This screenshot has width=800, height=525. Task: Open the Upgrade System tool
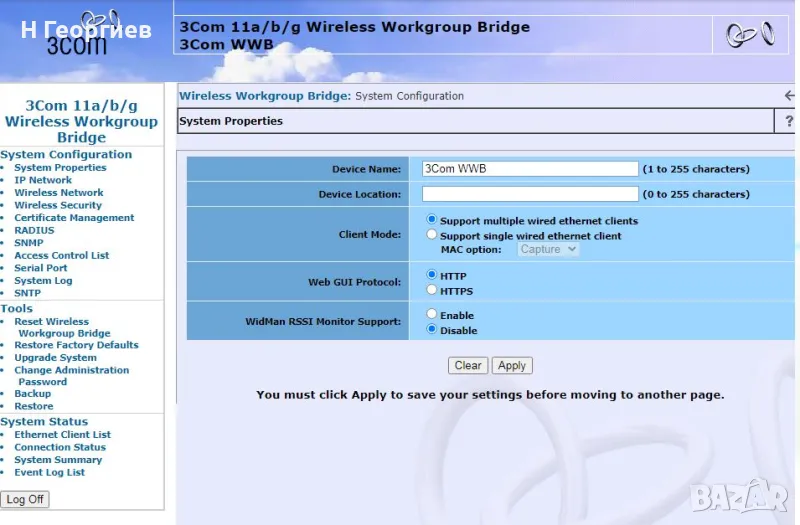(x=55, y=358)
